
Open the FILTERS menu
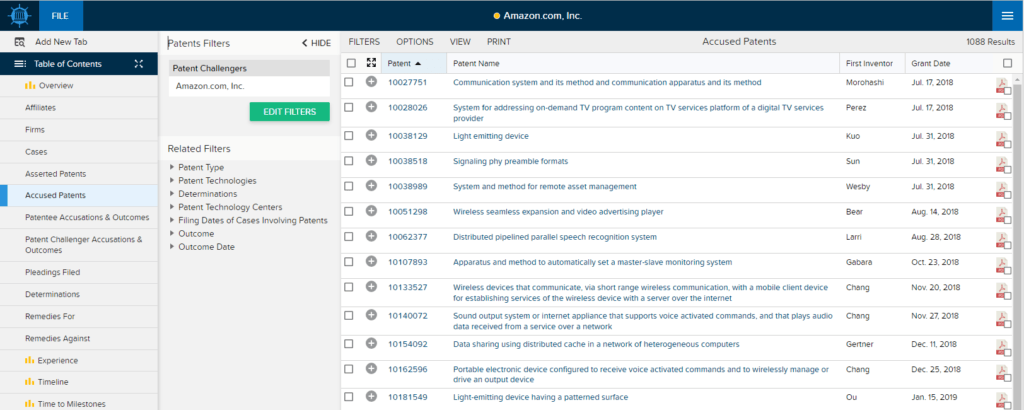tap(364, 42)
